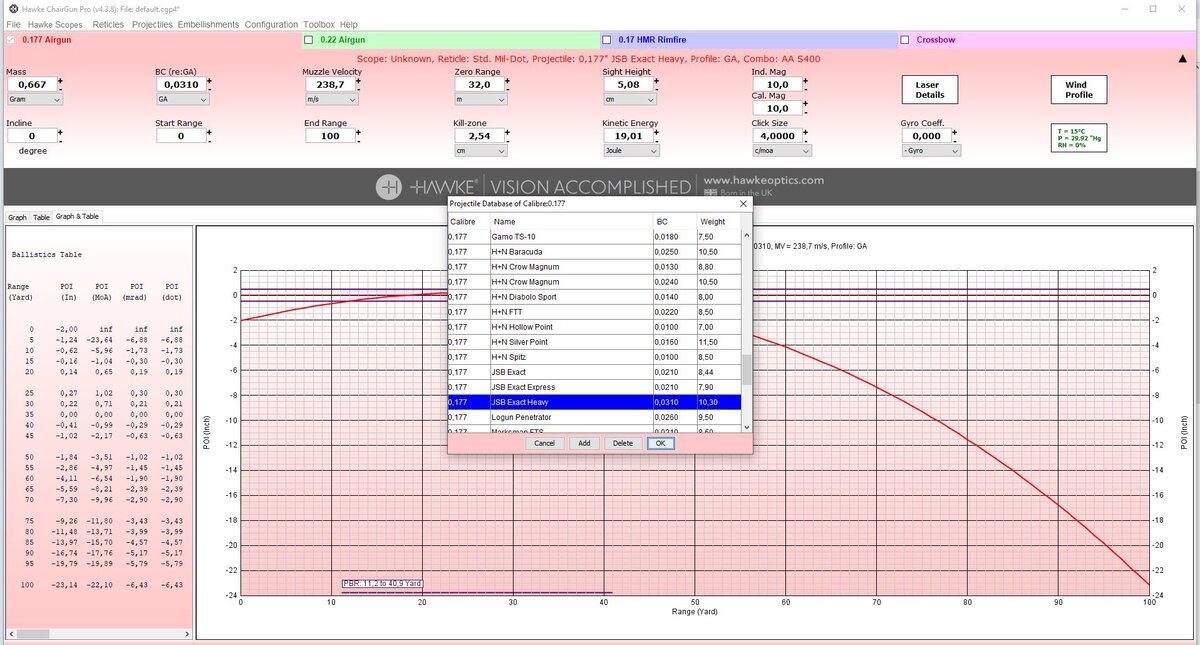Open the Configuration menu
This screenshot has width=1200, height=645.
coord(271,24)
